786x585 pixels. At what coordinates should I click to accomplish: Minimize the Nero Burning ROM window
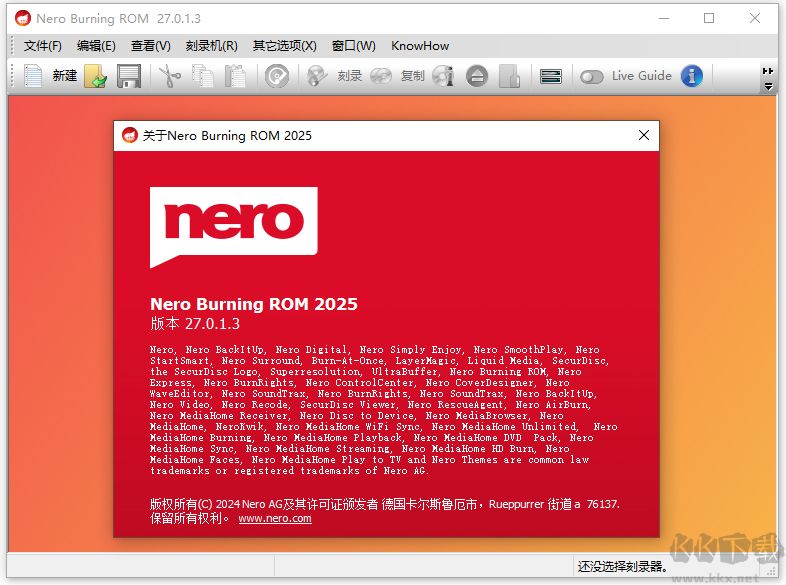pyautogui.click(x=664, y=19)
